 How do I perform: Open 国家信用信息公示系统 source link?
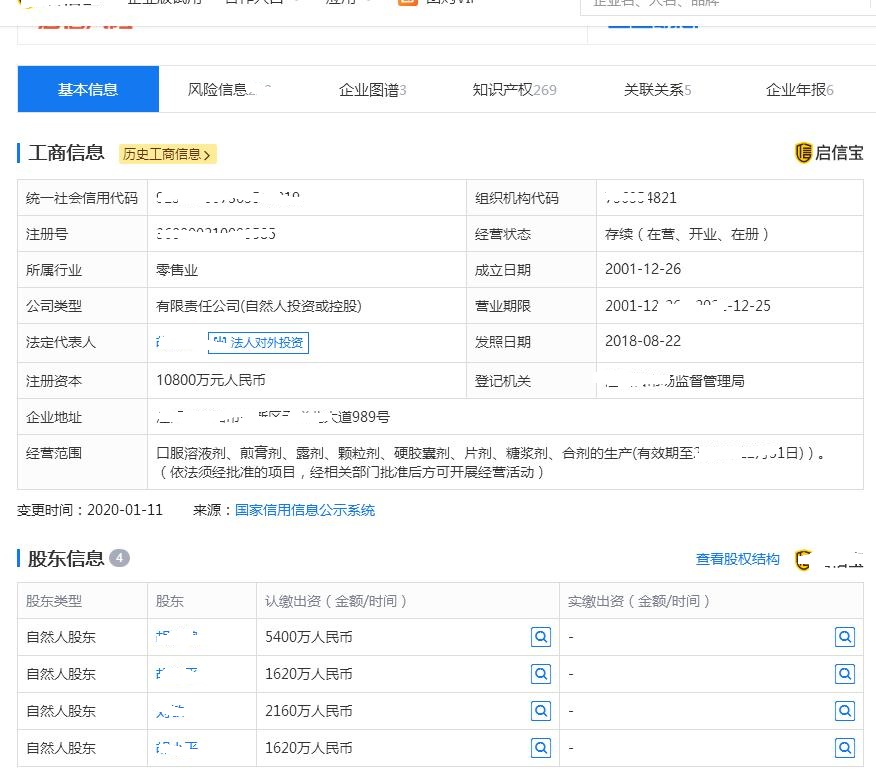[304, 510]
